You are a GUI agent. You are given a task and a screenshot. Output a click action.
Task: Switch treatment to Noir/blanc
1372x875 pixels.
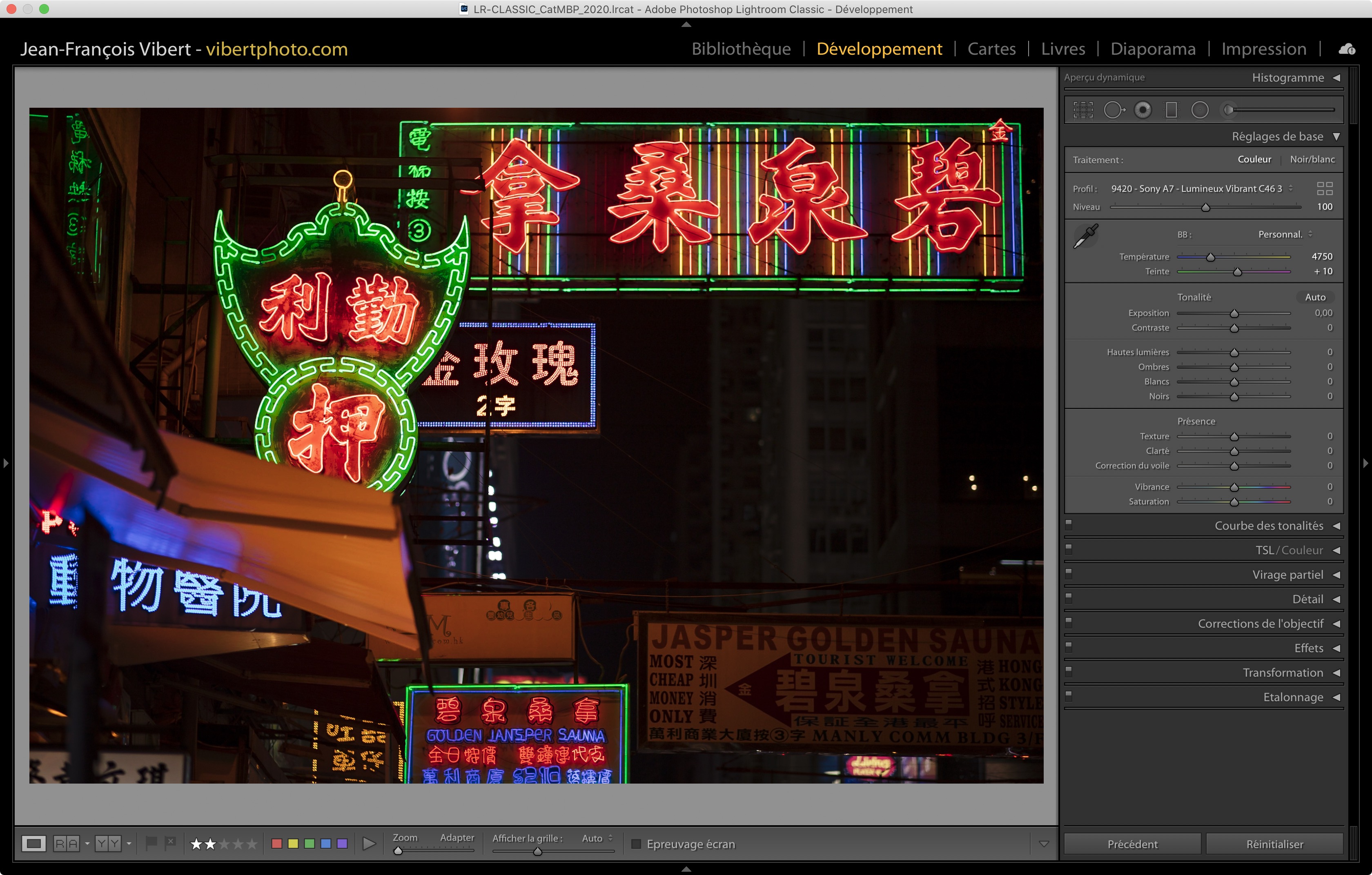tap(1312, 160)
